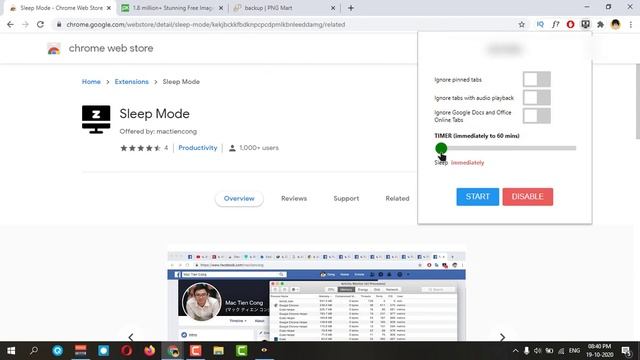Switch to the Reviews tab
Image resolution: width=640 pixels, height=360 pixels.
(x=294, y=198)
